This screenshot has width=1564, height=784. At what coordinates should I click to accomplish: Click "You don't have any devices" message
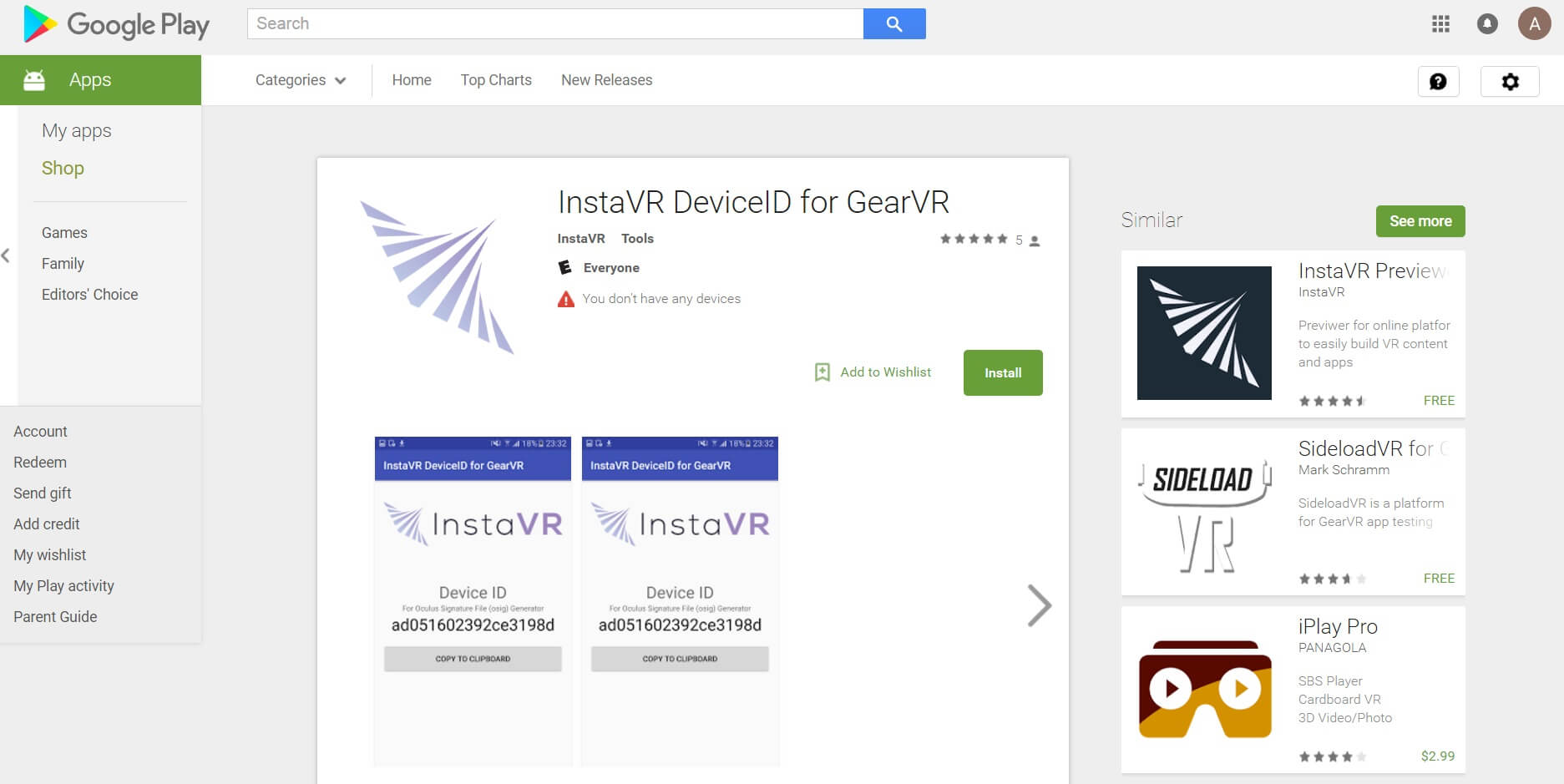[661, 299]
